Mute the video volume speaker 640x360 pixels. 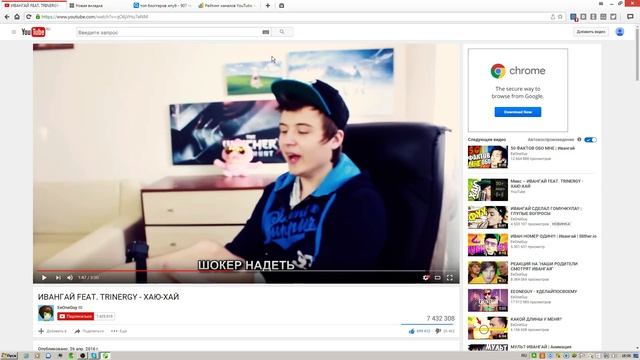click(x=70, y=278)
